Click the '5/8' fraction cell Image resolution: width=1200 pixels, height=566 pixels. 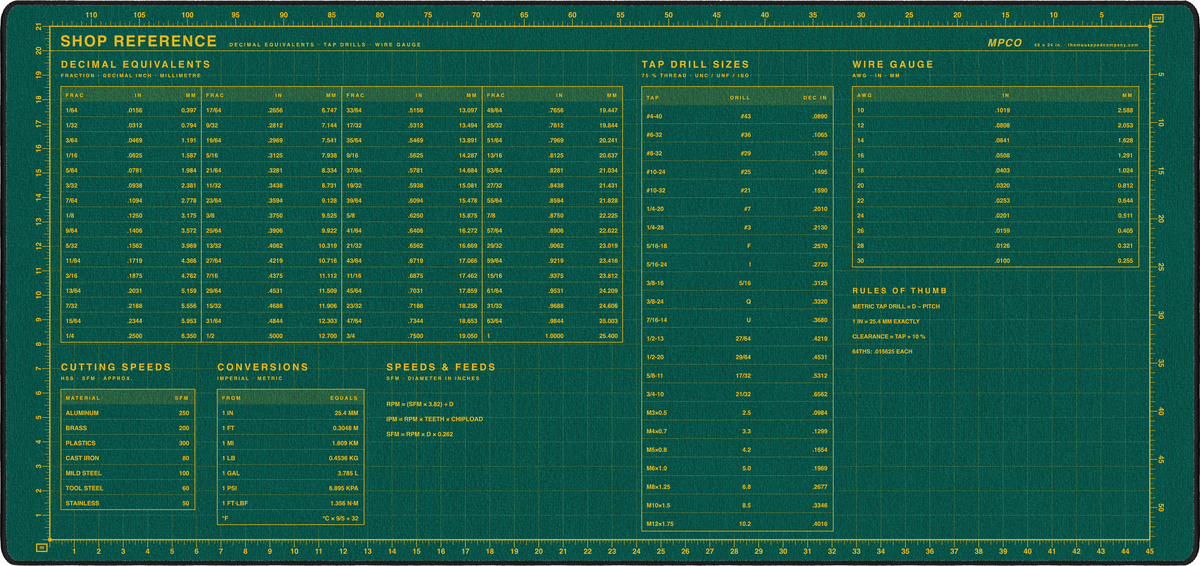(x=351, y=216)
